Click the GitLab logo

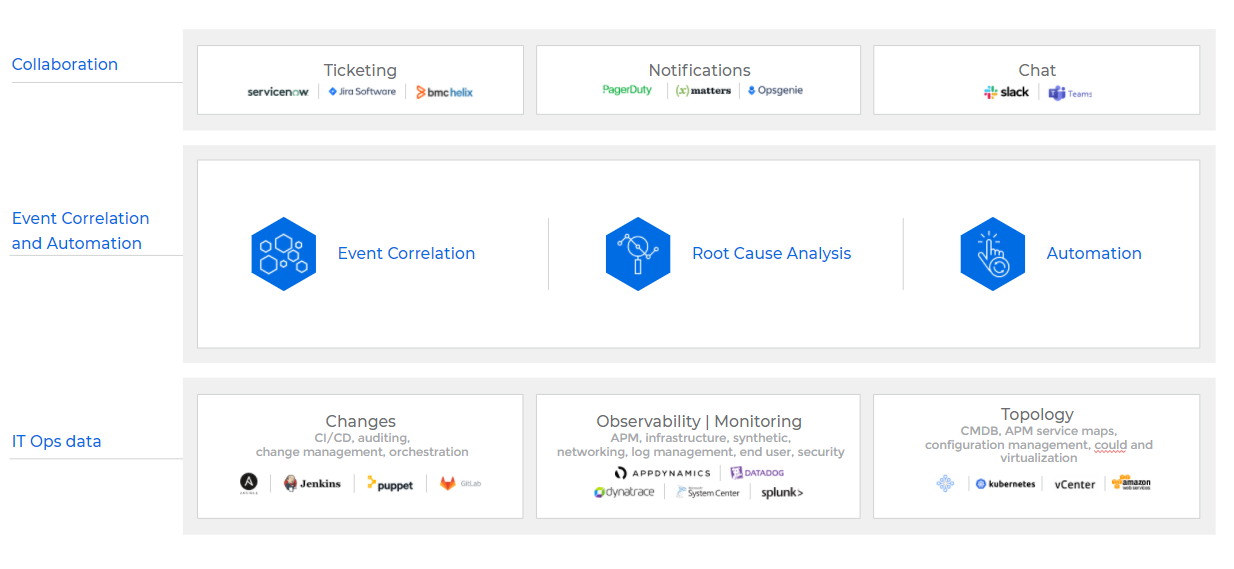click(x=462, y=484)
